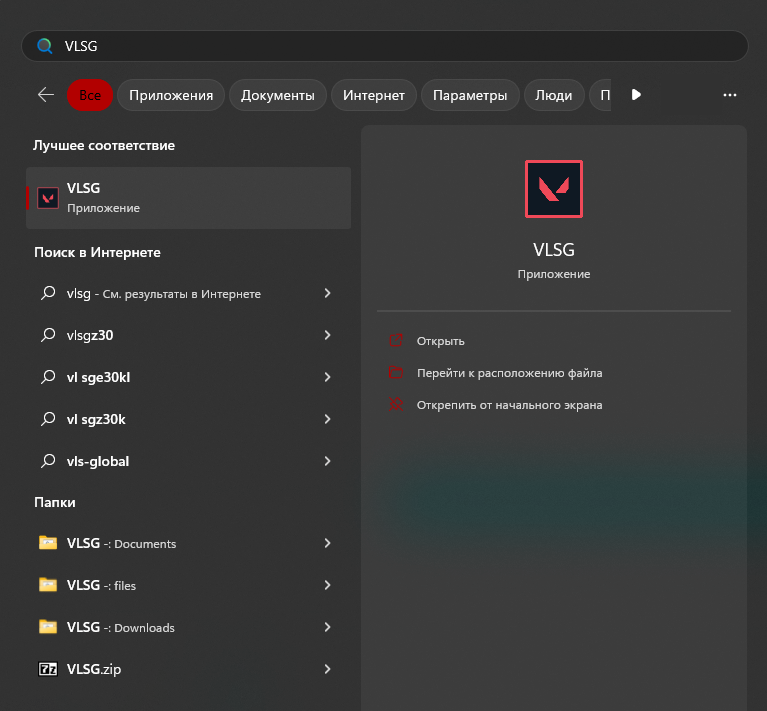Click the large VLSG app icon in preview
767x711 pixels.
554,189
